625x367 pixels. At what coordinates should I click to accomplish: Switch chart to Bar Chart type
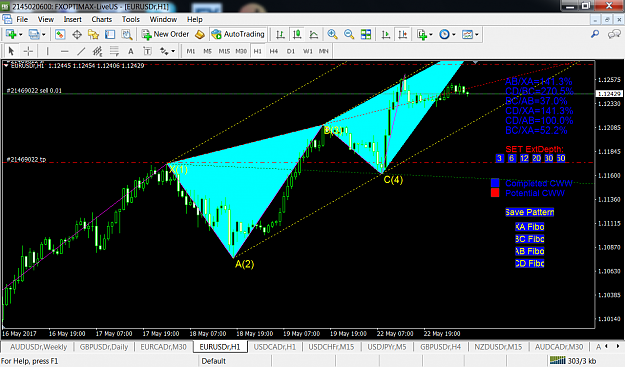click(x=280, y=35)
